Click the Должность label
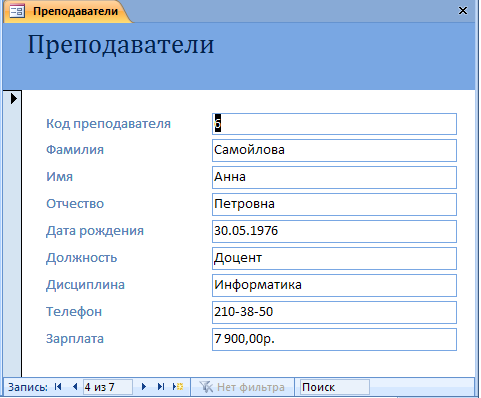Image resolution: width=481 pixels, height=398 pixels. point(81,258)
